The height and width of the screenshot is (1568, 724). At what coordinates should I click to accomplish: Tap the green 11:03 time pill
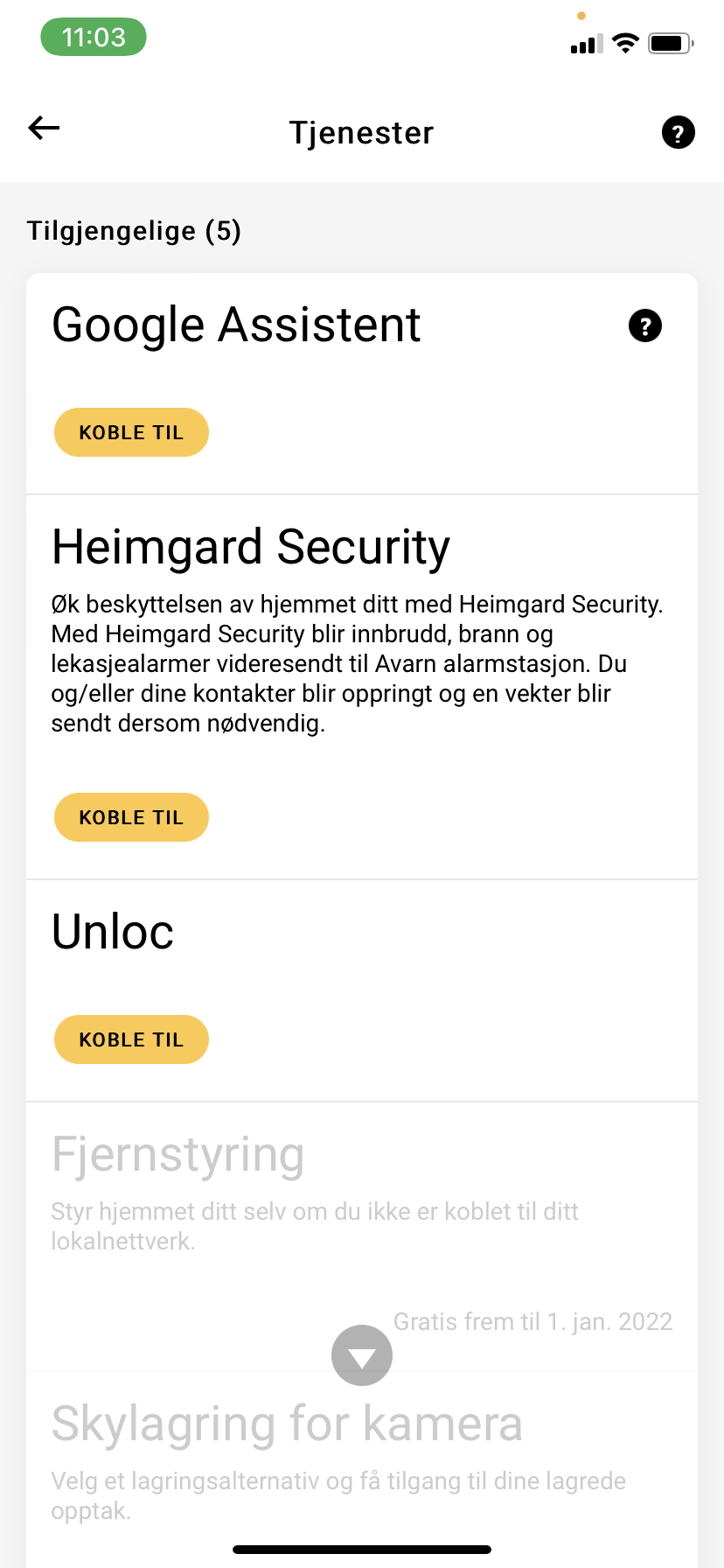click(x=94, y=38)
